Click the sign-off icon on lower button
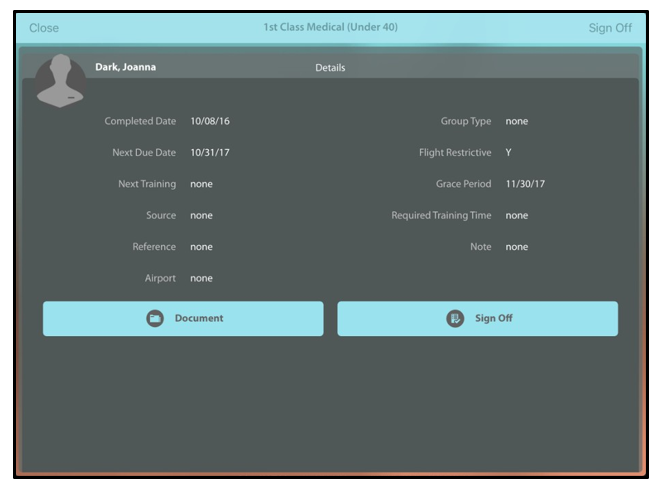The height and width of the screenshot is (493, 659). (x=455, y=319)
